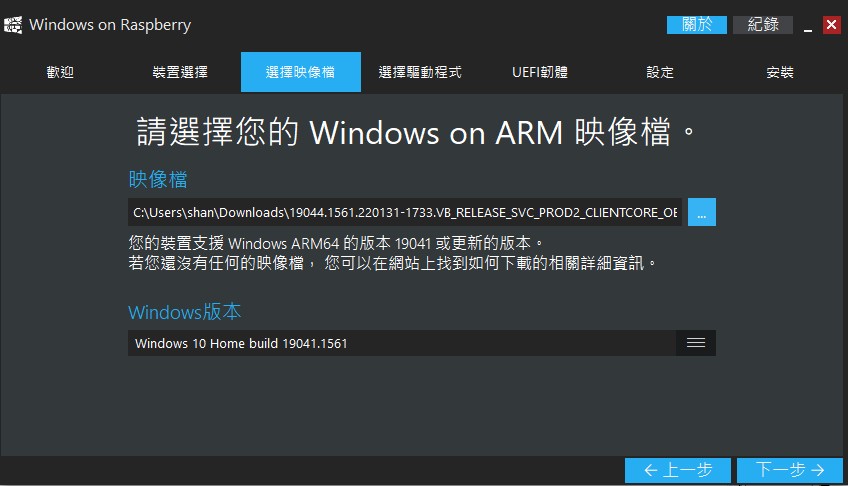The width and height of the screenshot is (848, 486).
Task: Close the window with the red X
Action: pos(832,25)
